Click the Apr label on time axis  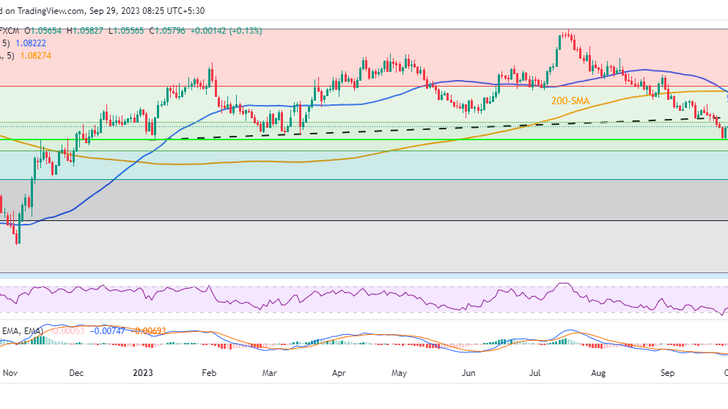(x=338, y=373)
